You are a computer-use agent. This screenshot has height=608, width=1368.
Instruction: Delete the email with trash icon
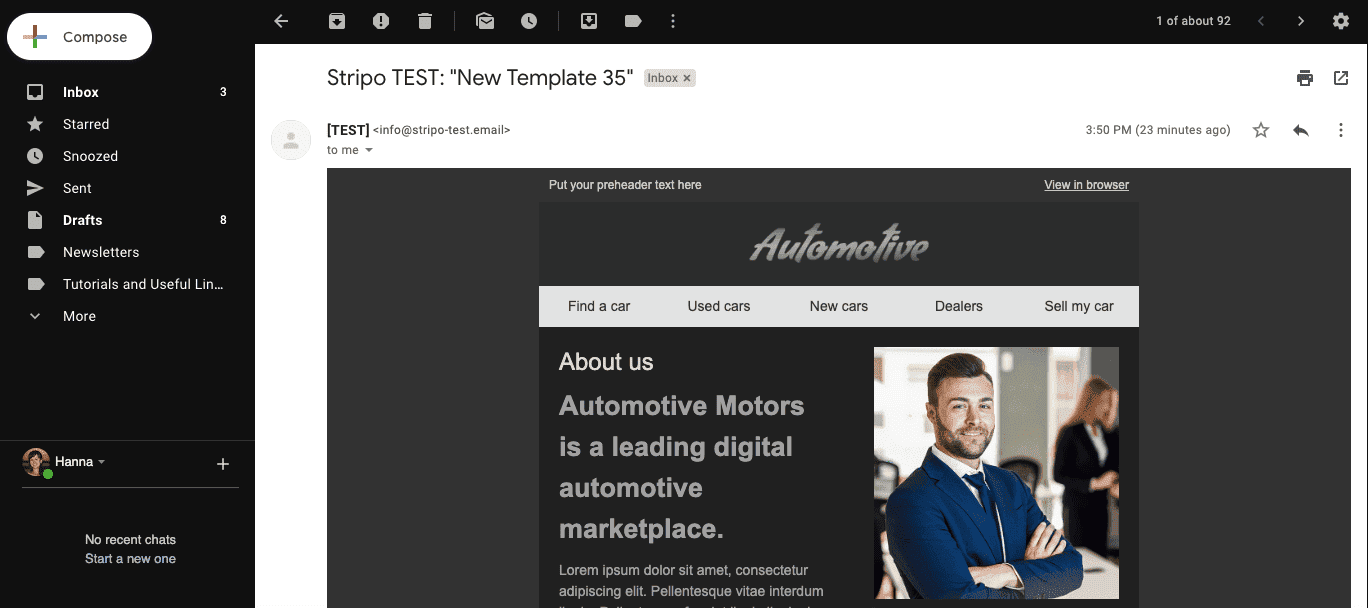425,21
